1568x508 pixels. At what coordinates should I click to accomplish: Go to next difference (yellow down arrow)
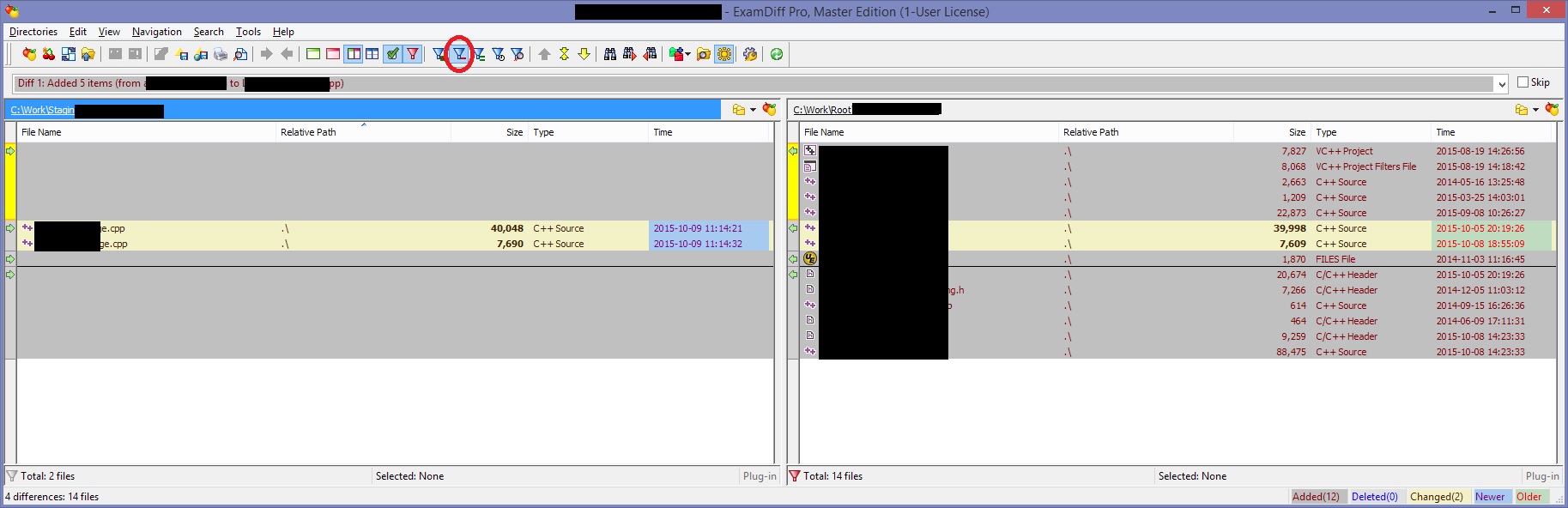(584, 54)
